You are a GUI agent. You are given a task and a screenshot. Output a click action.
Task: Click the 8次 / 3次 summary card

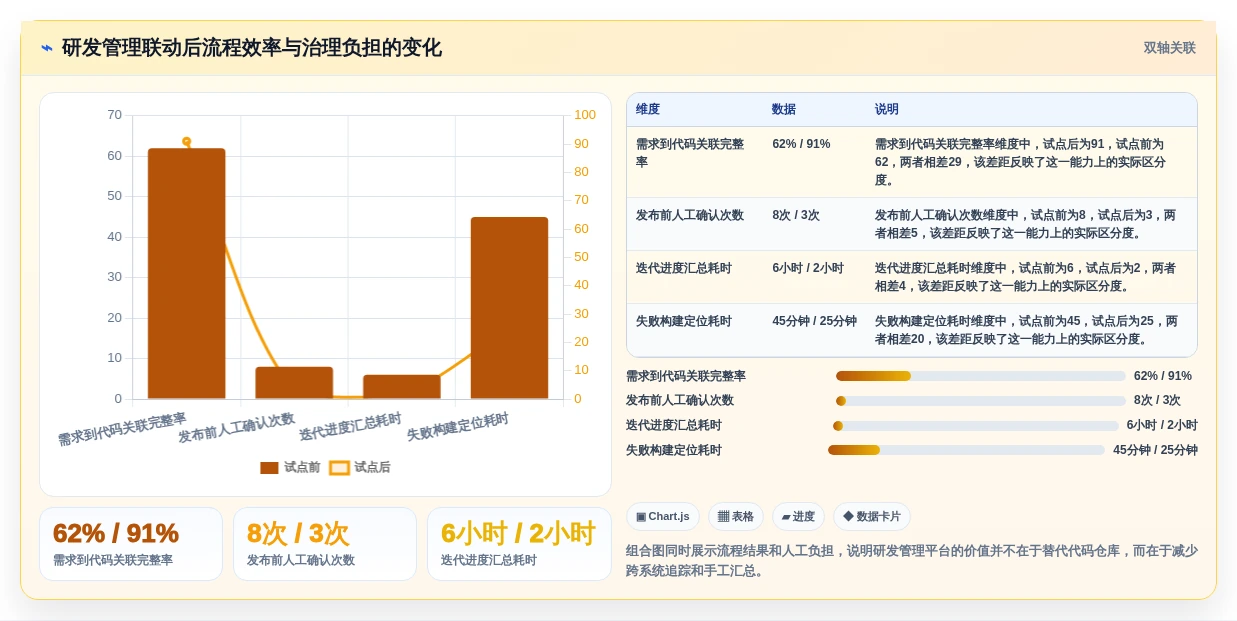point(325,544)
